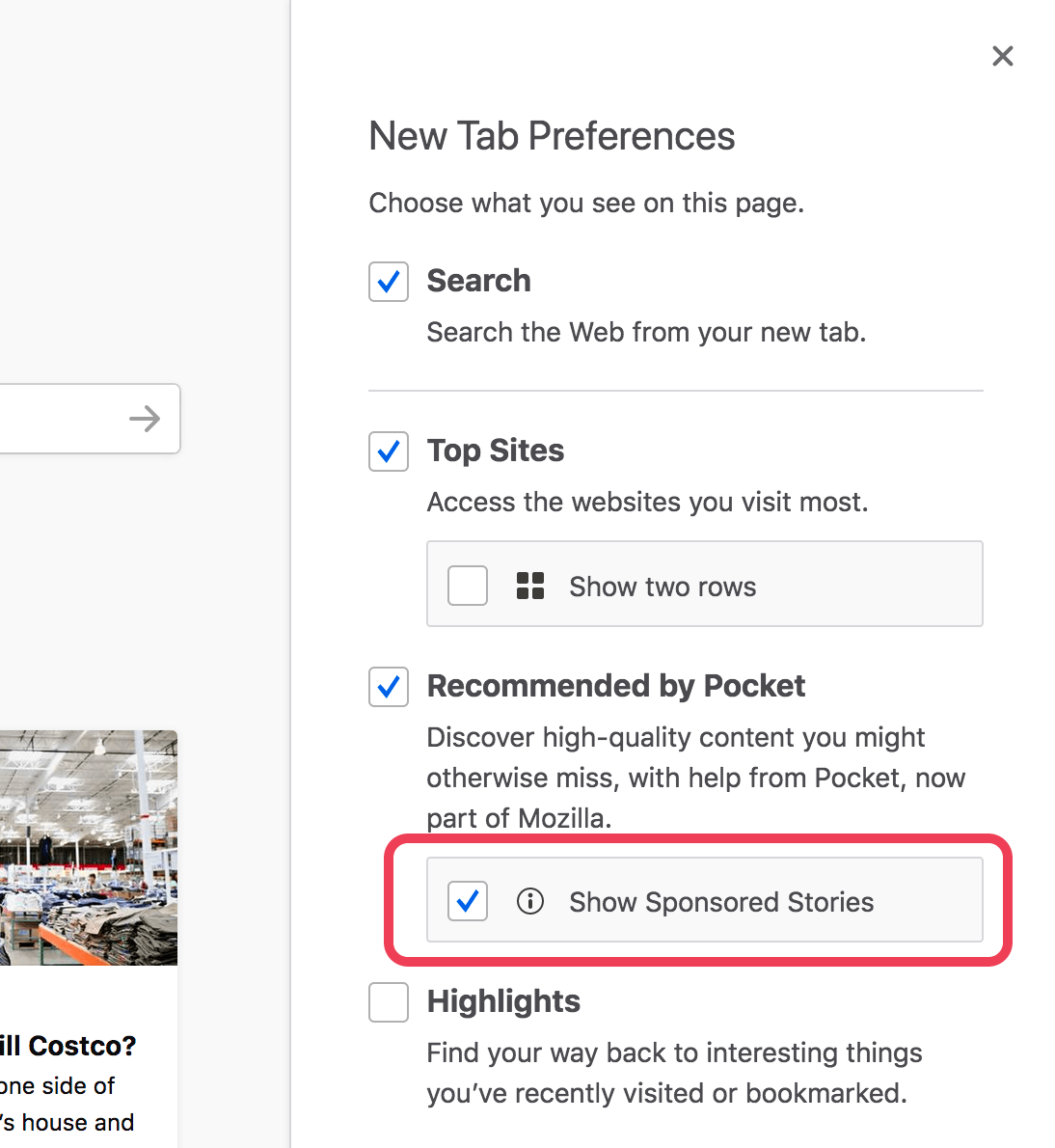The image size is (1055, 1148).
Task: Click the Show Sponsored Stories label
Action: click(x=721, y=902)
